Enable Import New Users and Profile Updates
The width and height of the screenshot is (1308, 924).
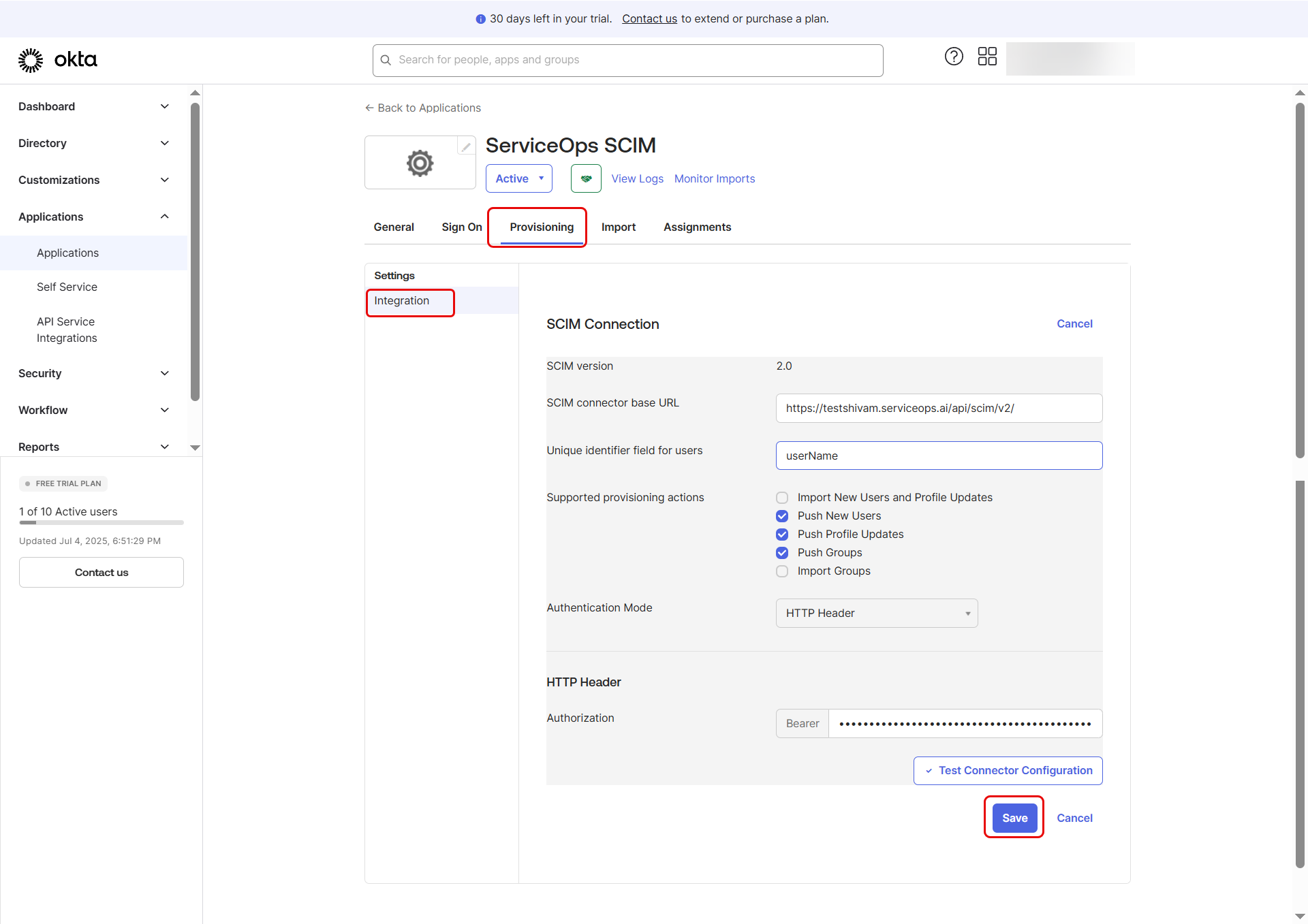(x=782, y=498)
